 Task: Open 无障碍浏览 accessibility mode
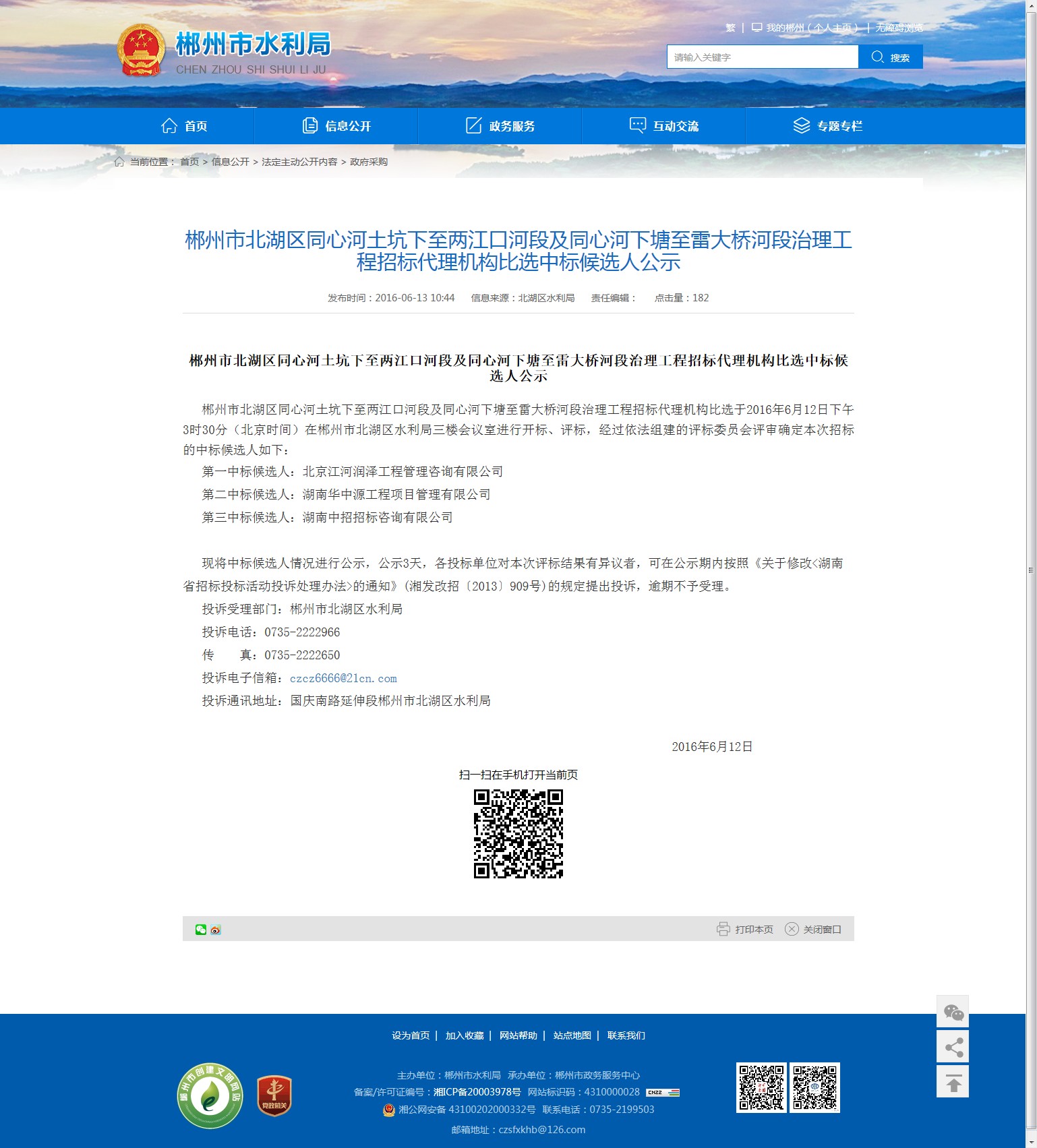(x=899, y=28)
